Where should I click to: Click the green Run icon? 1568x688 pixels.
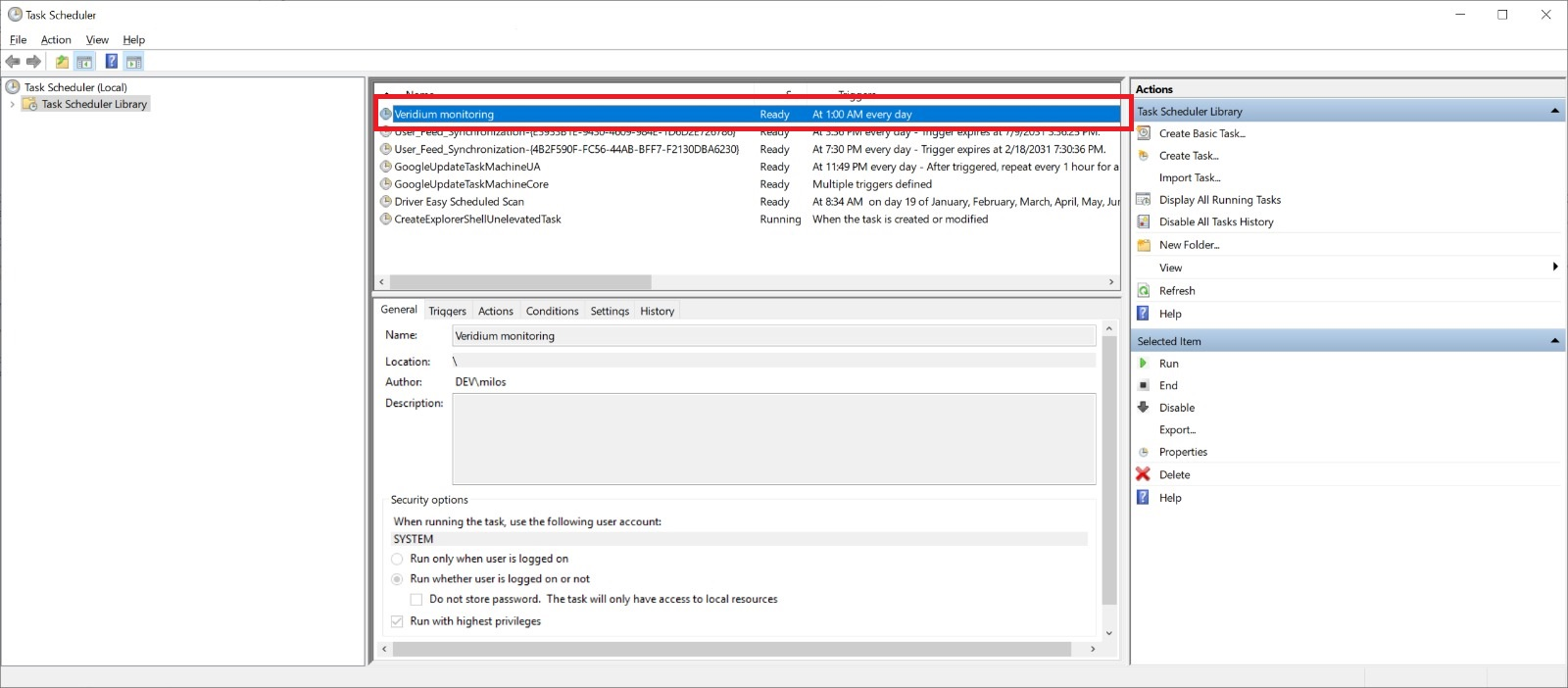pos(1143,364)
